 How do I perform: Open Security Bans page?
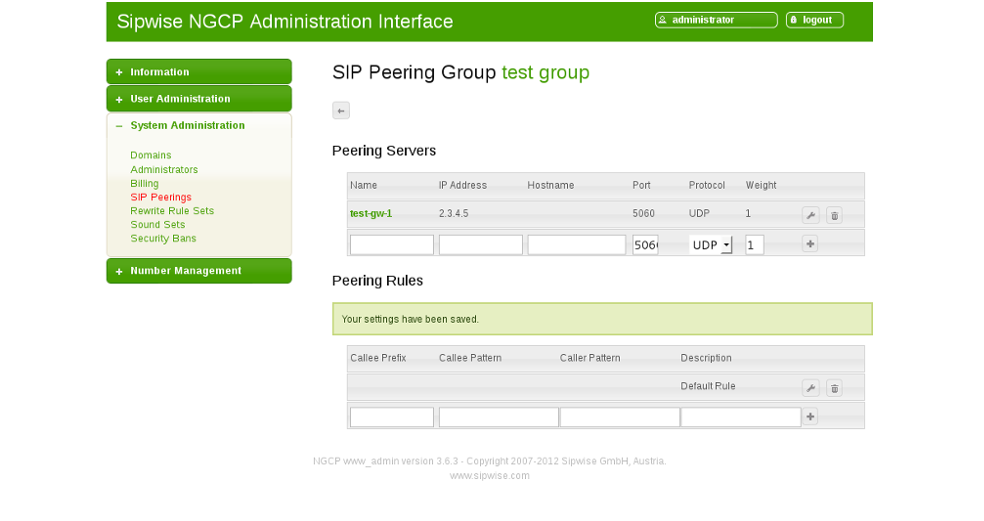[x=163, y=239]
